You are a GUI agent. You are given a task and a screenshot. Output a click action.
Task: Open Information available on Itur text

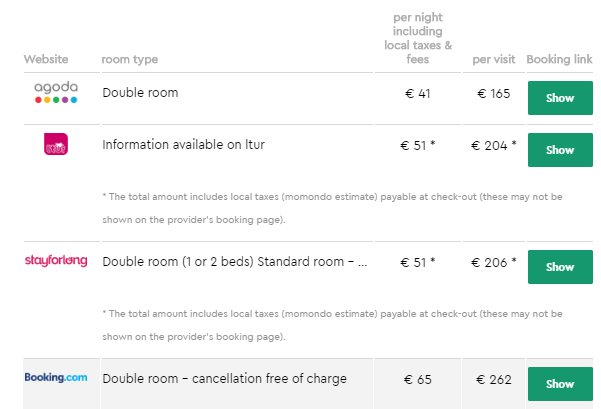pyautogui.click(x=184, y=145)
